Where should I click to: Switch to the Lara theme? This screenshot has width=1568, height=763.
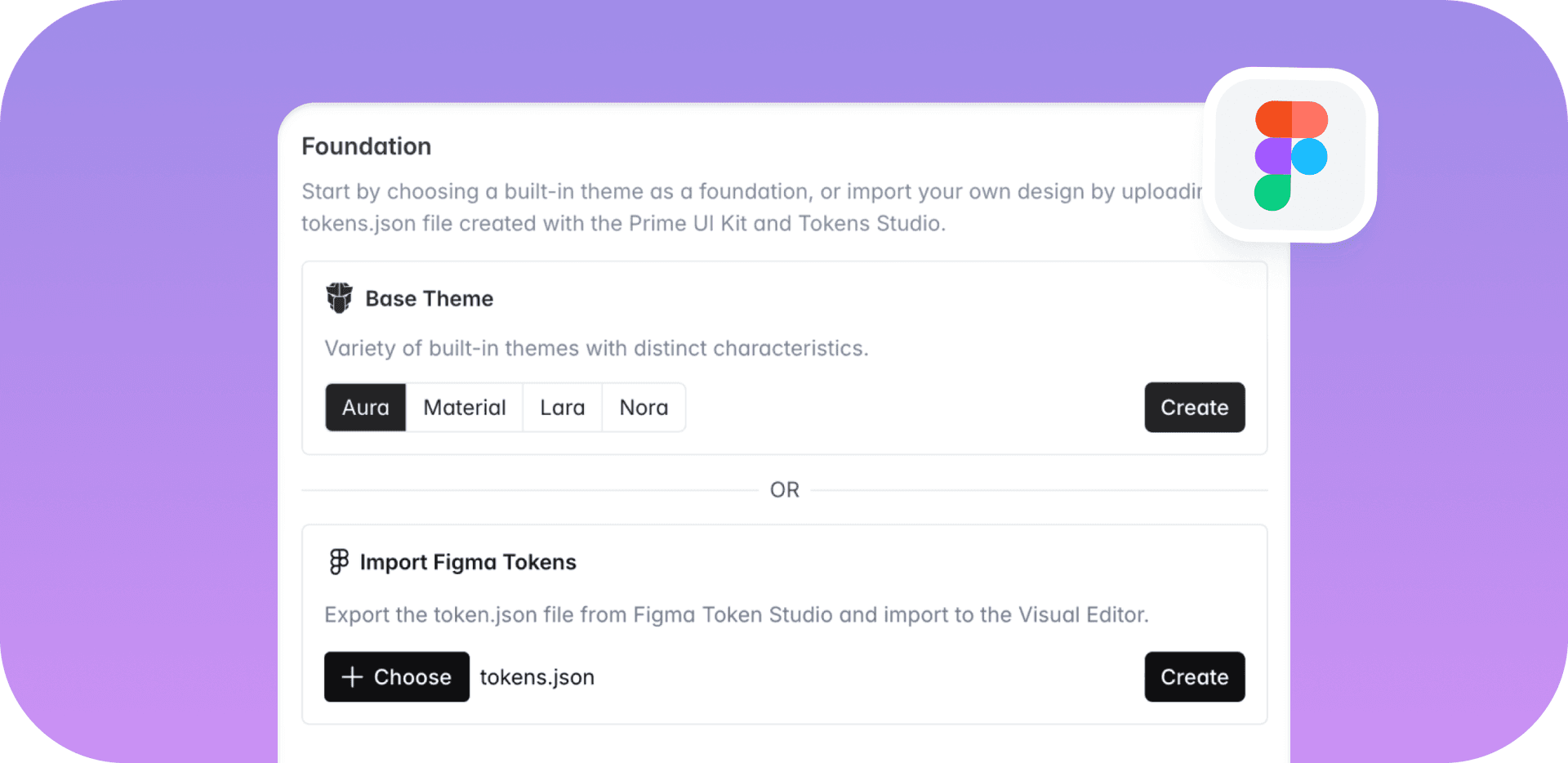coord(562,408)
